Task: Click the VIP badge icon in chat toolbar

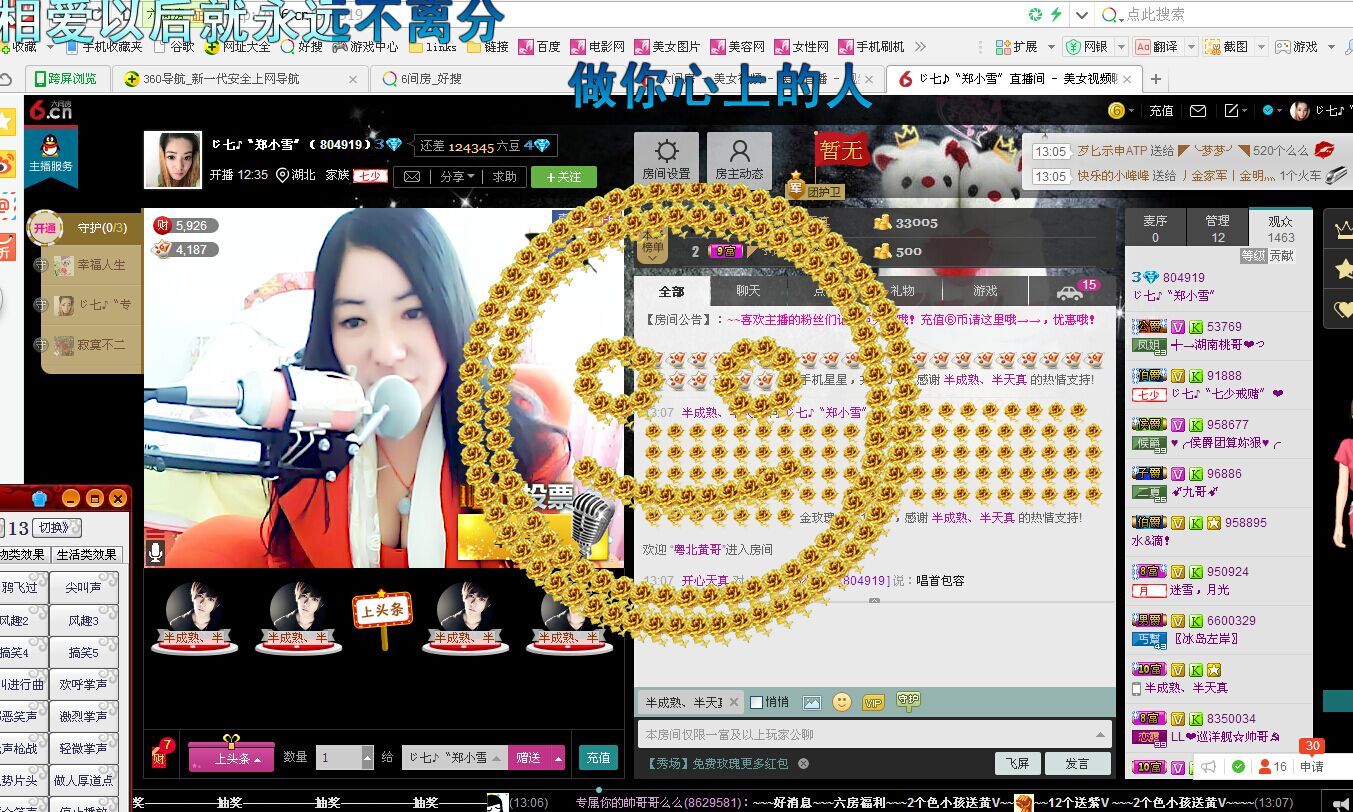Action: point(873,703)
